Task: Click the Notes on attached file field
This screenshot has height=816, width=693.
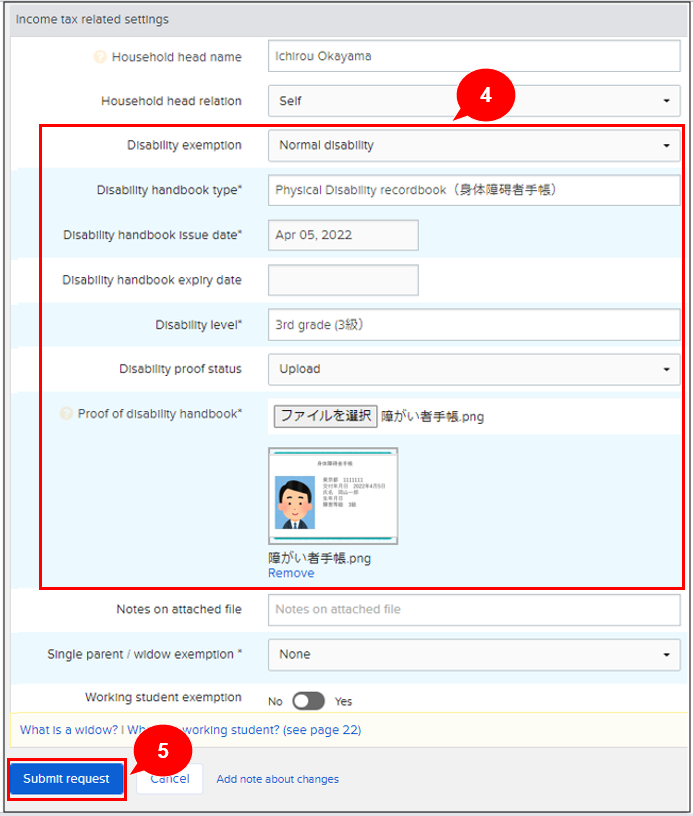Action: click(x=473, y=609)
